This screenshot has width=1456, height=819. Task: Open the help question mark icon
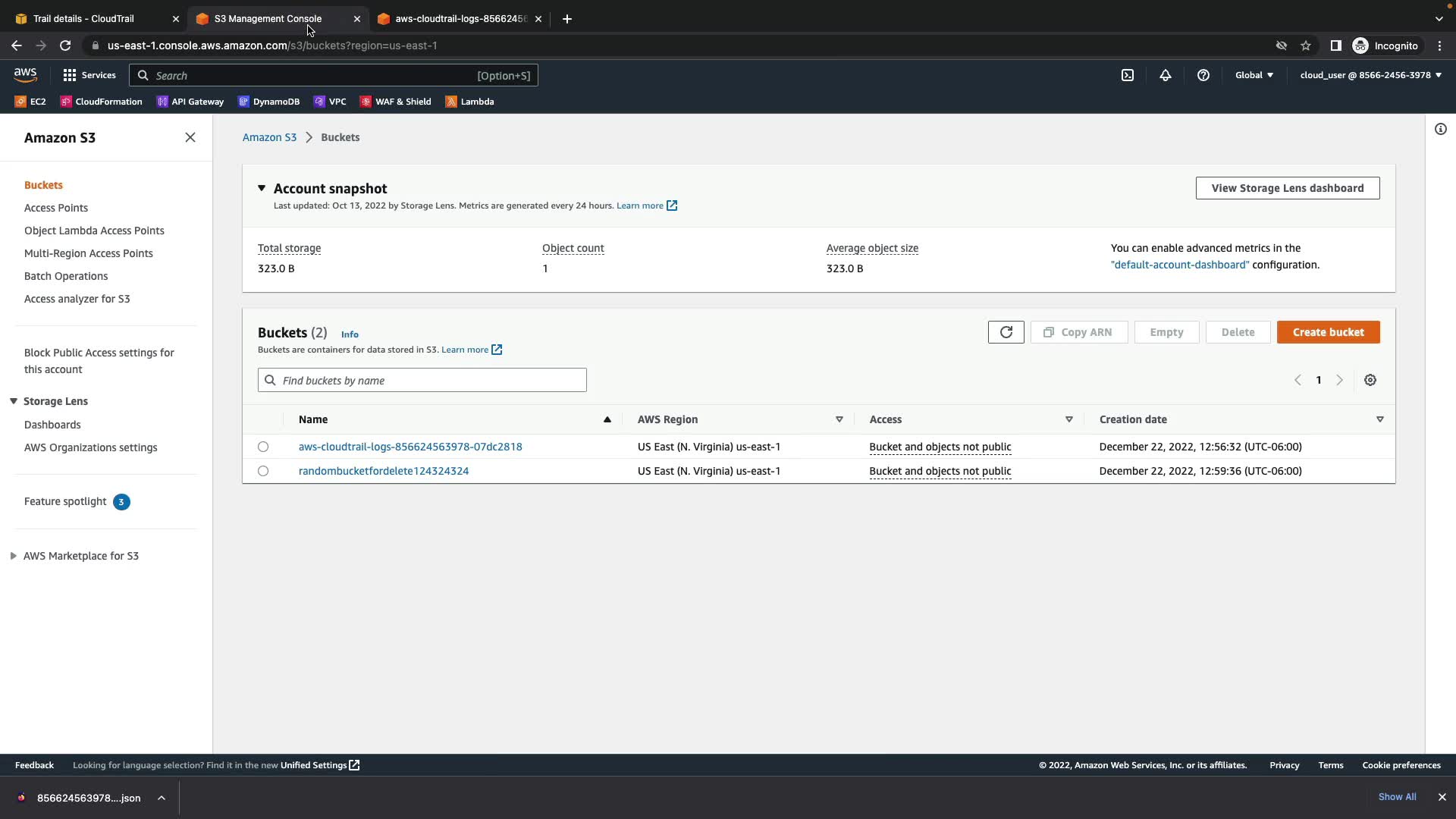tap(1203, 75)
